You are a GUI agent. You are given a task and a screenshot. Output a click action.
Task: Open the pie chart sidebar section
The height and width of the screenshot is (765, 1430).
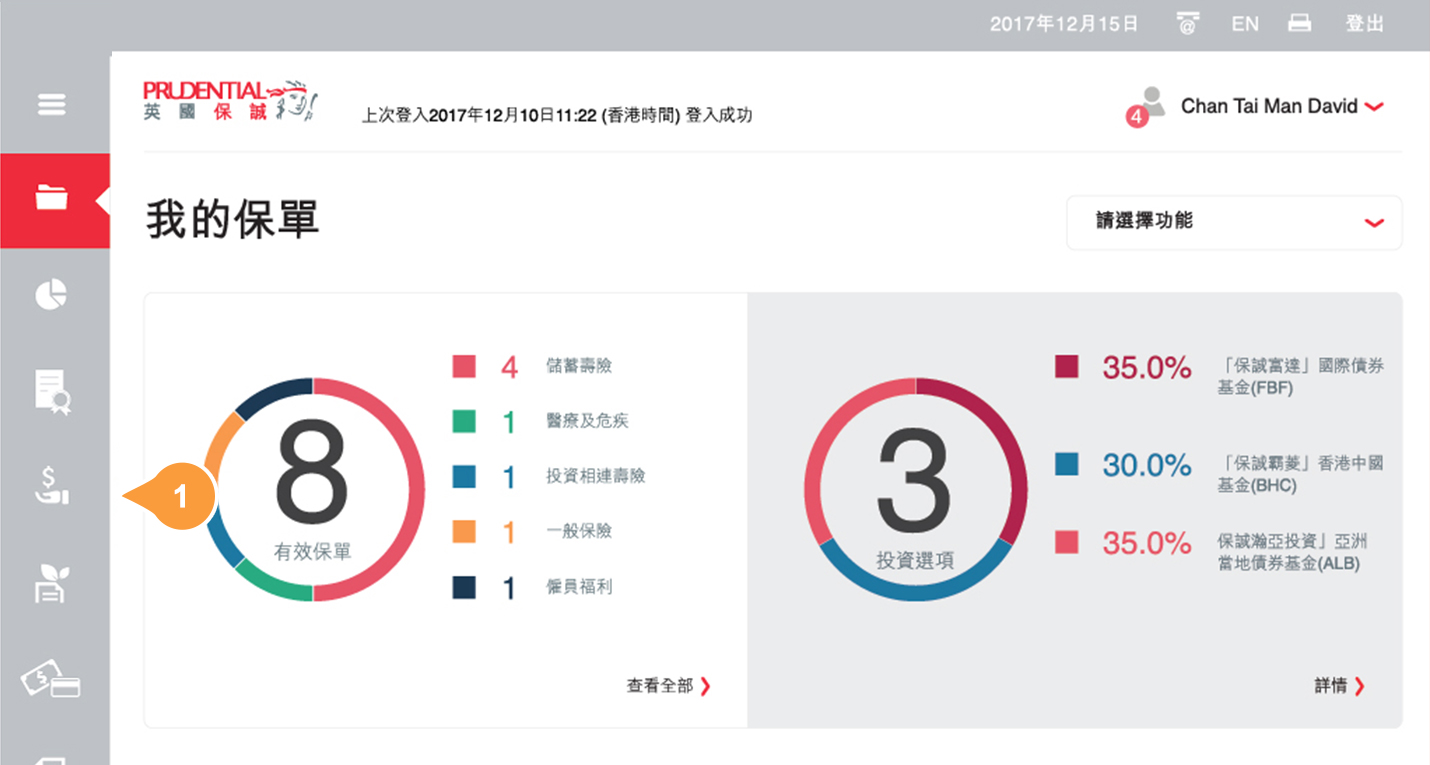tap(52, 295)
